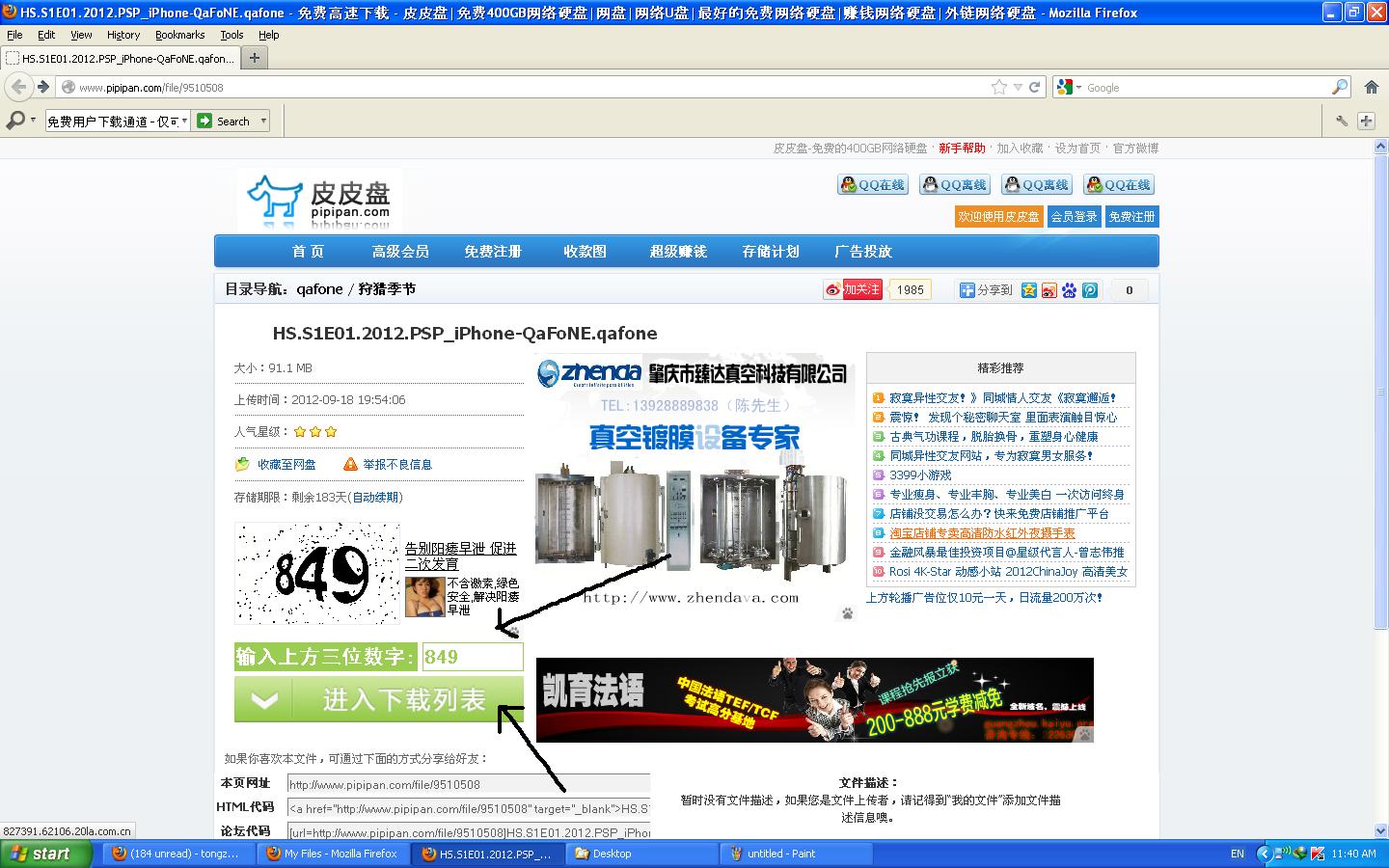Click 会员登录 button
Image resolution: width=1389 pixels, height=868 pixels.
(1075, 217)
